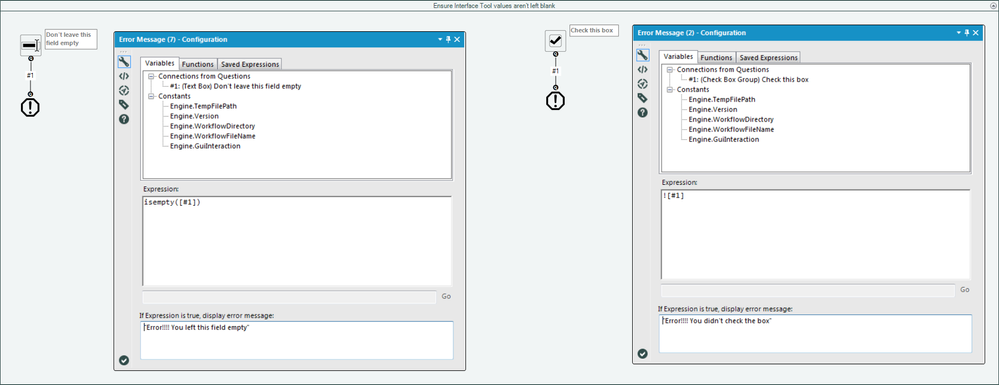The height and width of the screenshot is (385, 999).
Task: Select Engine.Version in Error Message (7)
Action: click(194, 116)
